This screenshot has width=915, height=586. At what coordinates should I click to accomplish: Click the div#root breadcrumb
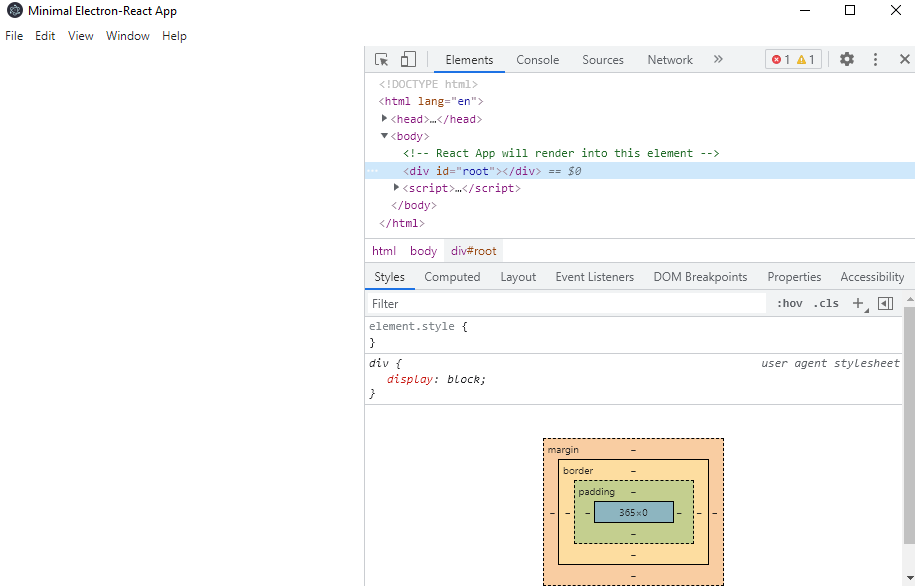click(474, 250)
